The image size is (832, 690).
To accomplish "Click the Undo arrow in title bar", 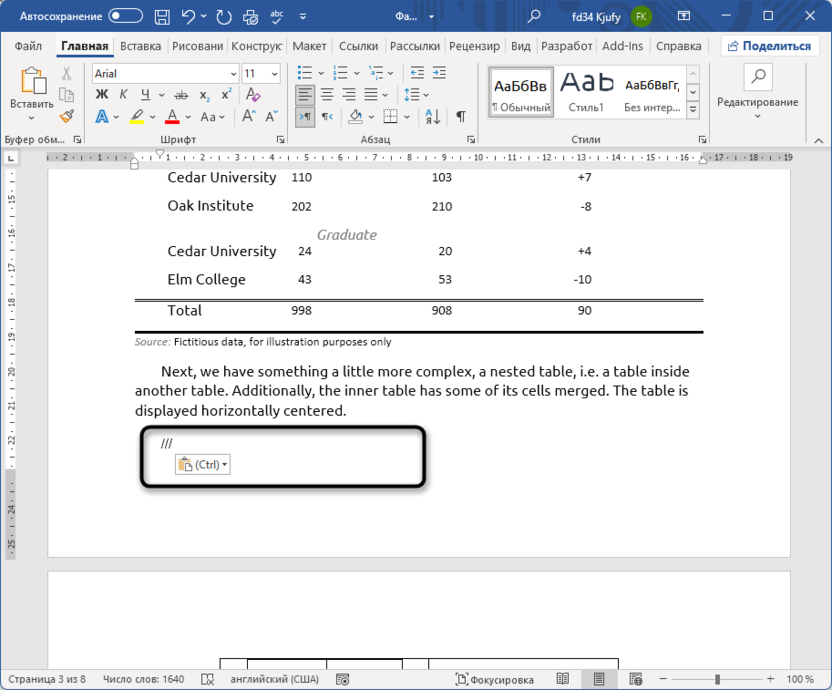I will [187, 16].
